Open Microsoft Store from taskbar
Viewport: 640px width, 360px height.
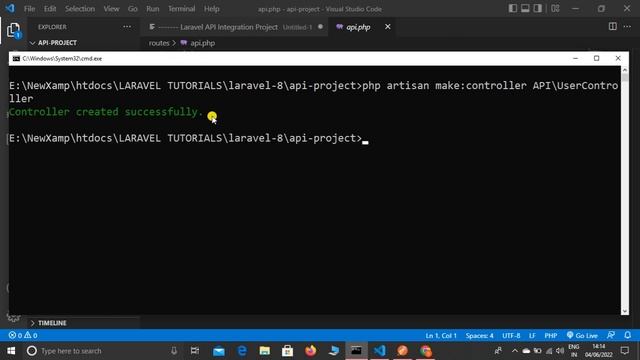287,351
